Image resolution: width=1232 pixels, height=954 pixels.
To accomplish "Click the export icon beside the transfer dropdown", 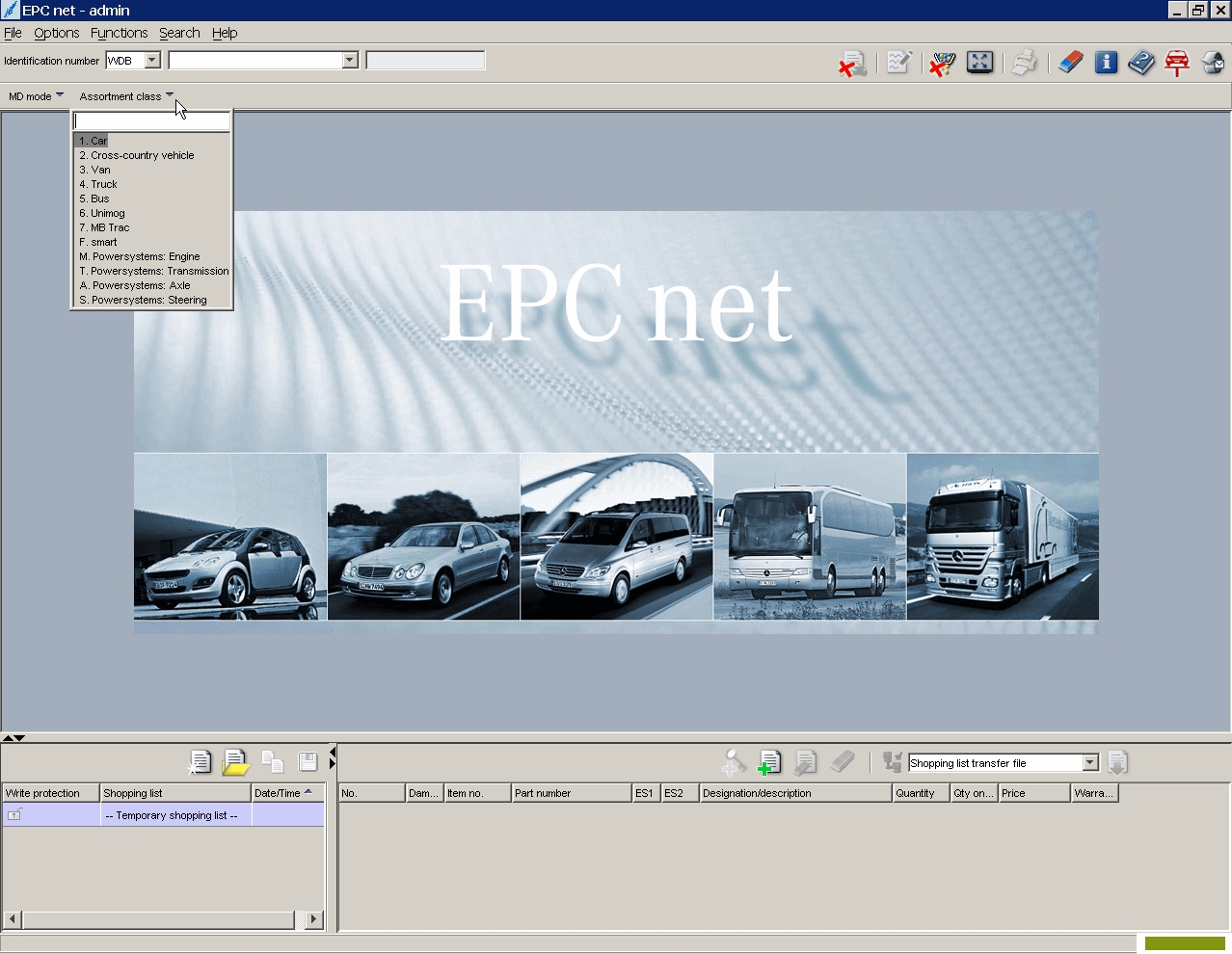I will point(1117,762).
